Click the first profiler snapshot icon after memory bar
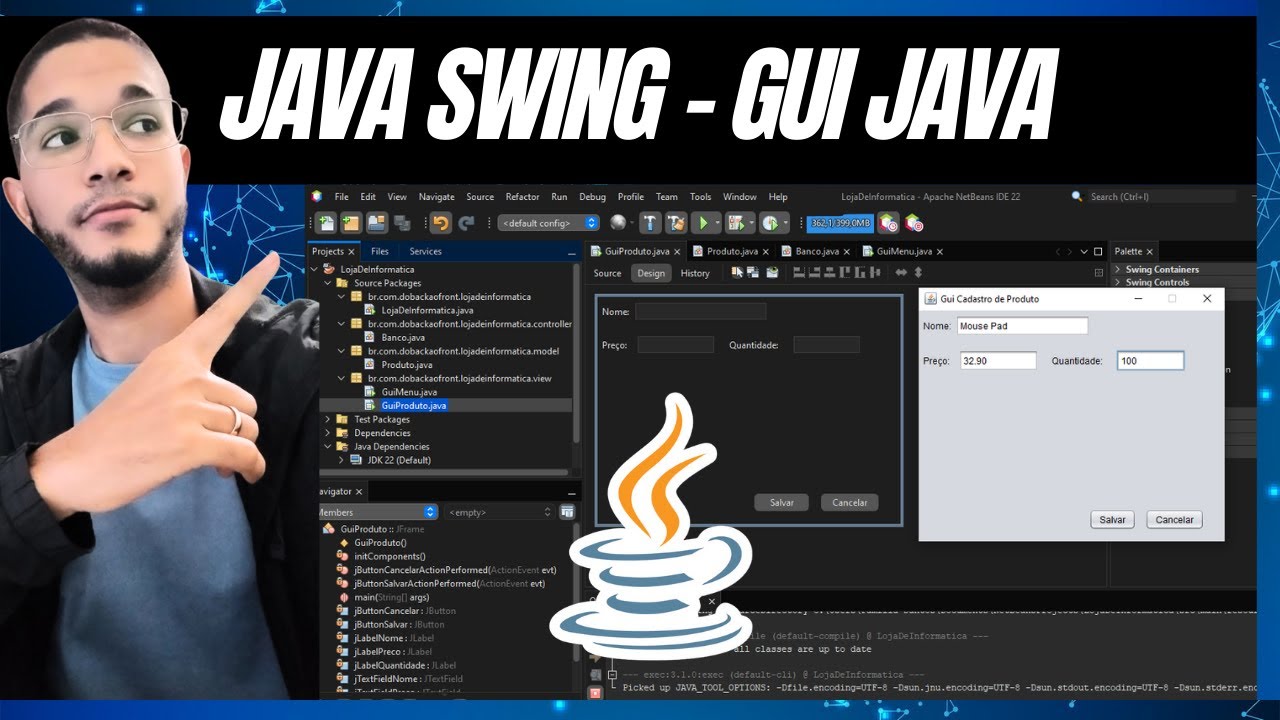1280x720 pixels. point(888,223)
